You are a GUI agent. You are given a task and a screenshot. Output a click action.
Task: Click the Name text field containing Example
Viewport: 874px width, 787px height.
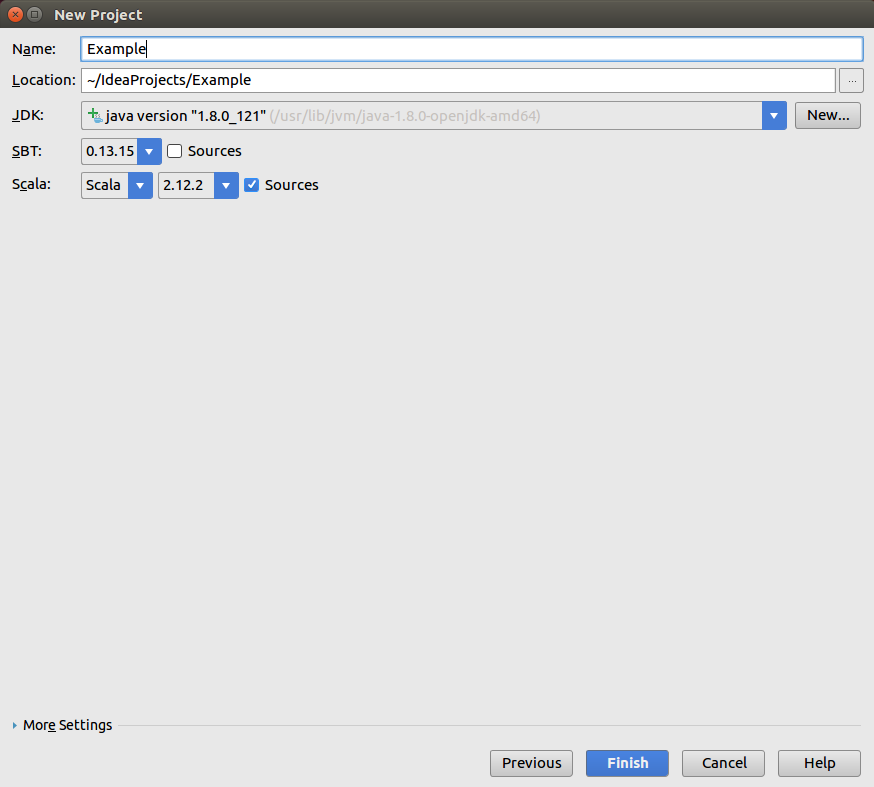pos(472,49)
